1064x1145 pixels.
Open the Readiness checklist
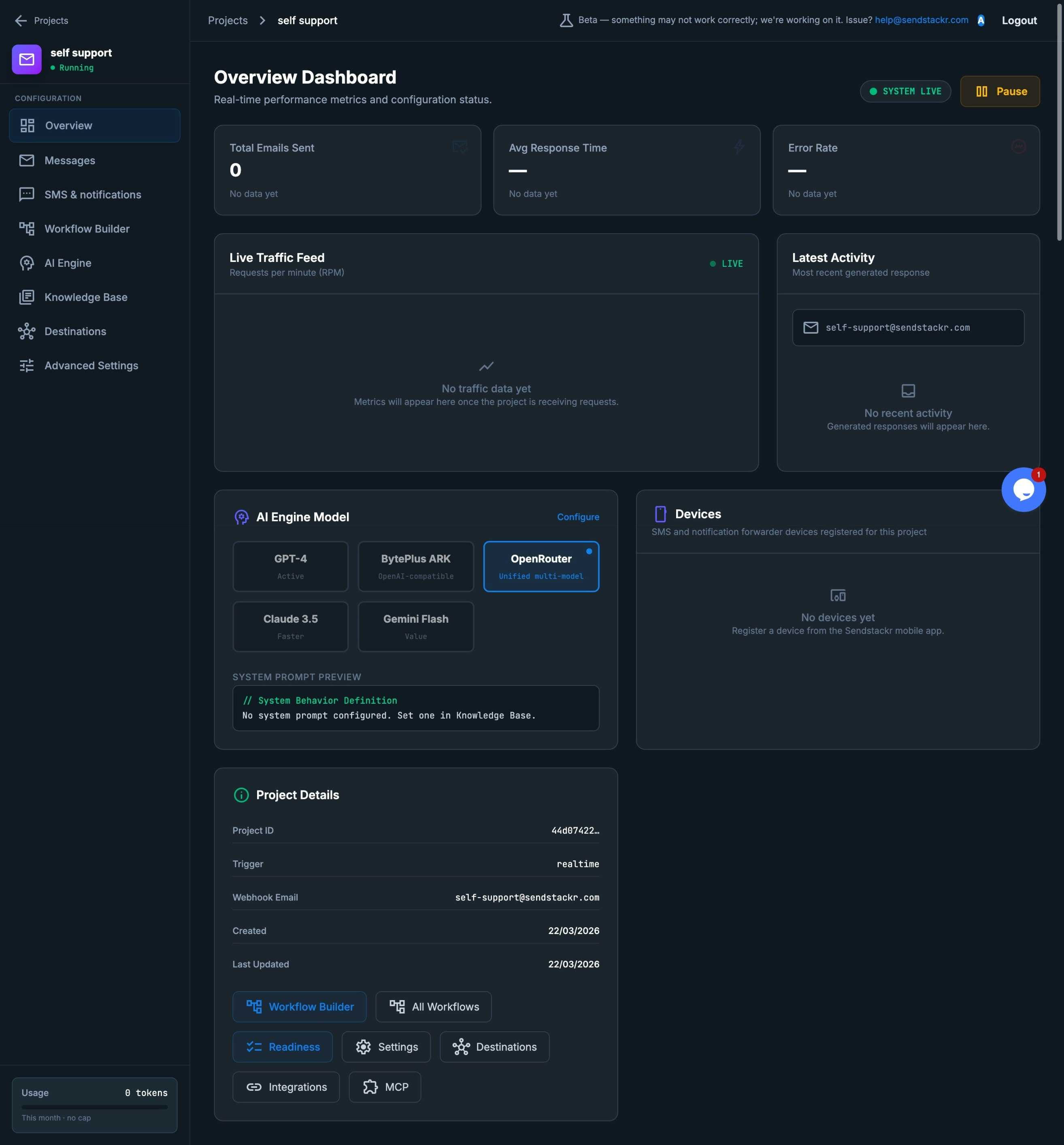pyautogui.click(x=282, y=1047)
